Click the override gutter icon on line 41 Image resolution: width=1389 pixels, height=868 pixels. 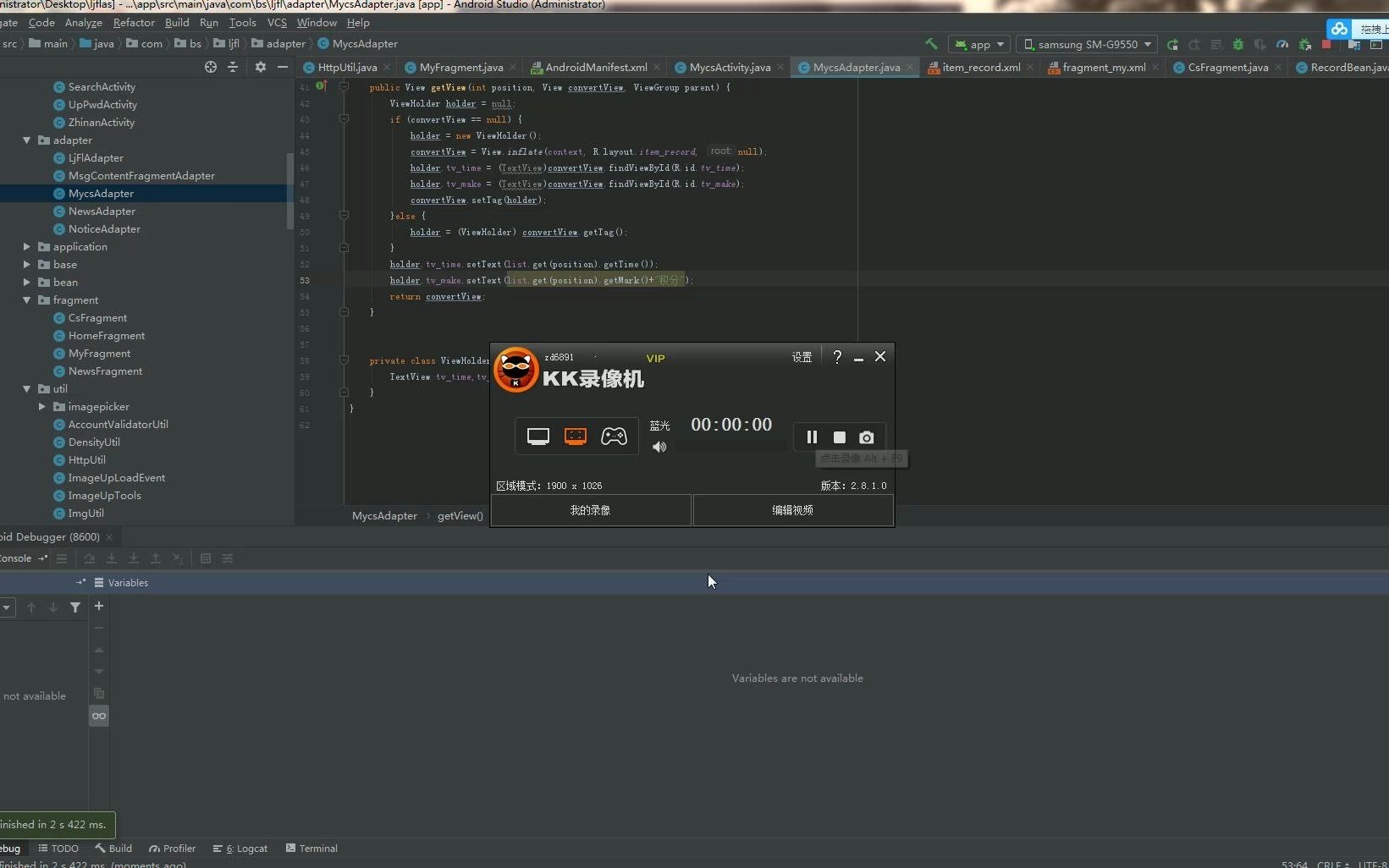click(321, 86)
